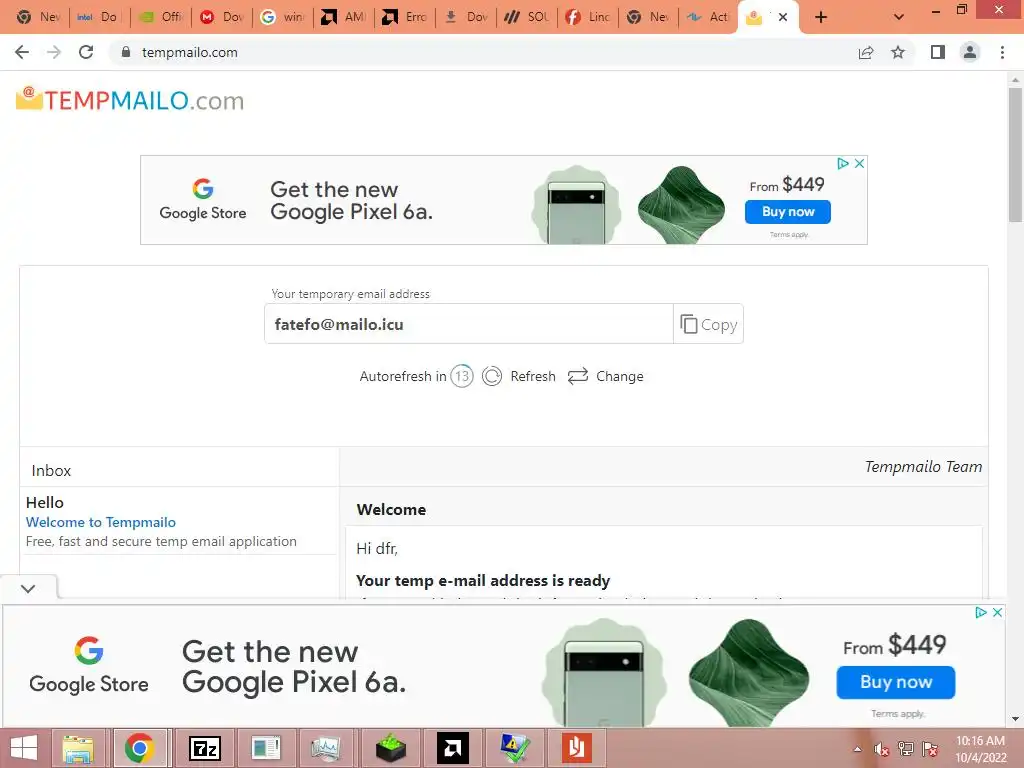Toggle the browser side panel
1024x768 pixels.
coord(938,52)
